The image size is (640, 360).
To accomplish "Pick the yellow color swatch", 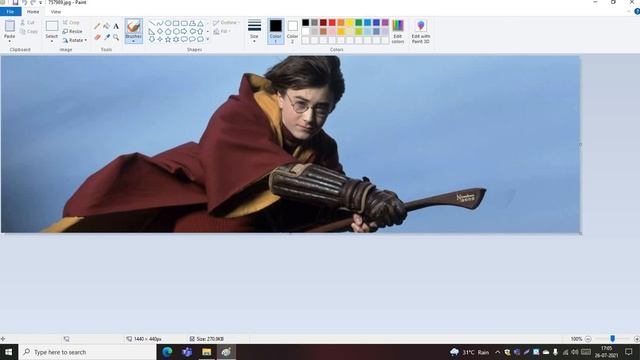I will 349,22.
